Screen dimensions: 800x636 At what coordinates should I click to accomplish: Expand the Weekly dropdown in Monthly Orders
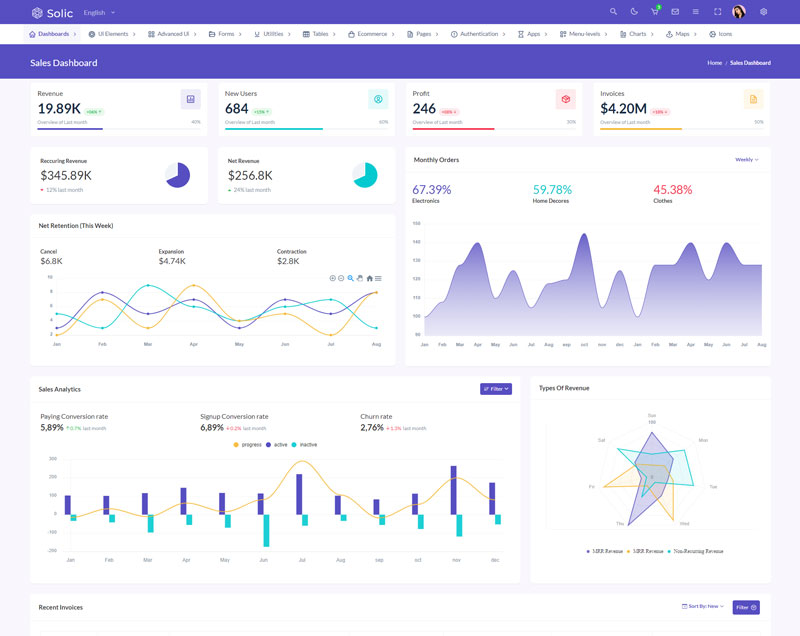[746, 160]
